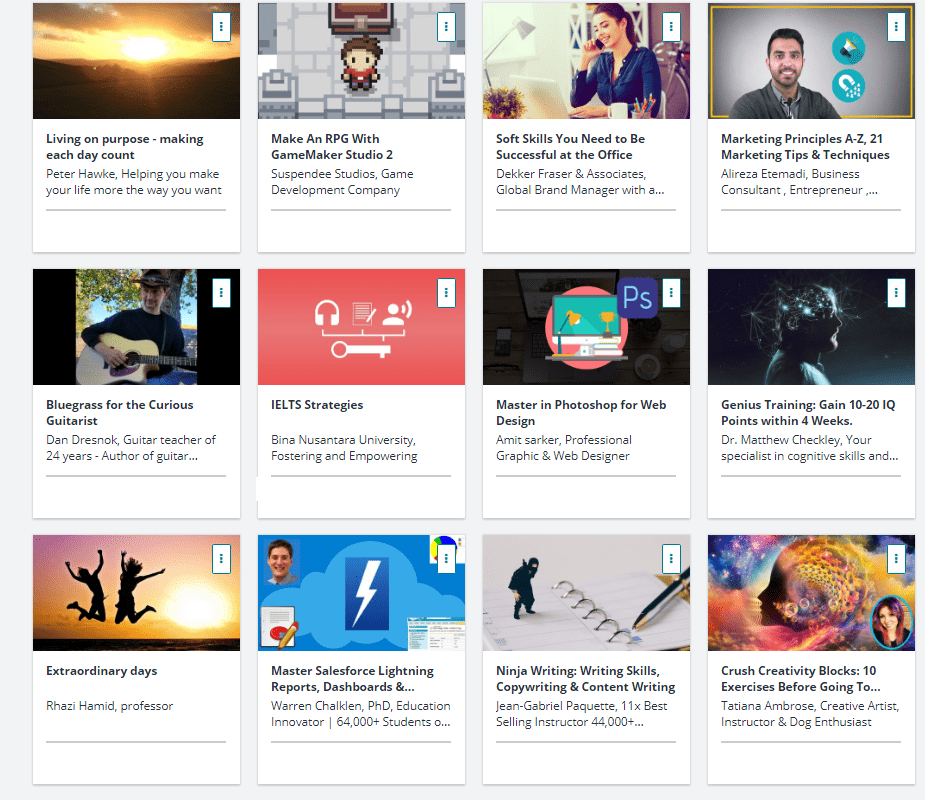
Task: Open three-dot menu on Extraordinary days card
Action: (x=222, y=559)
